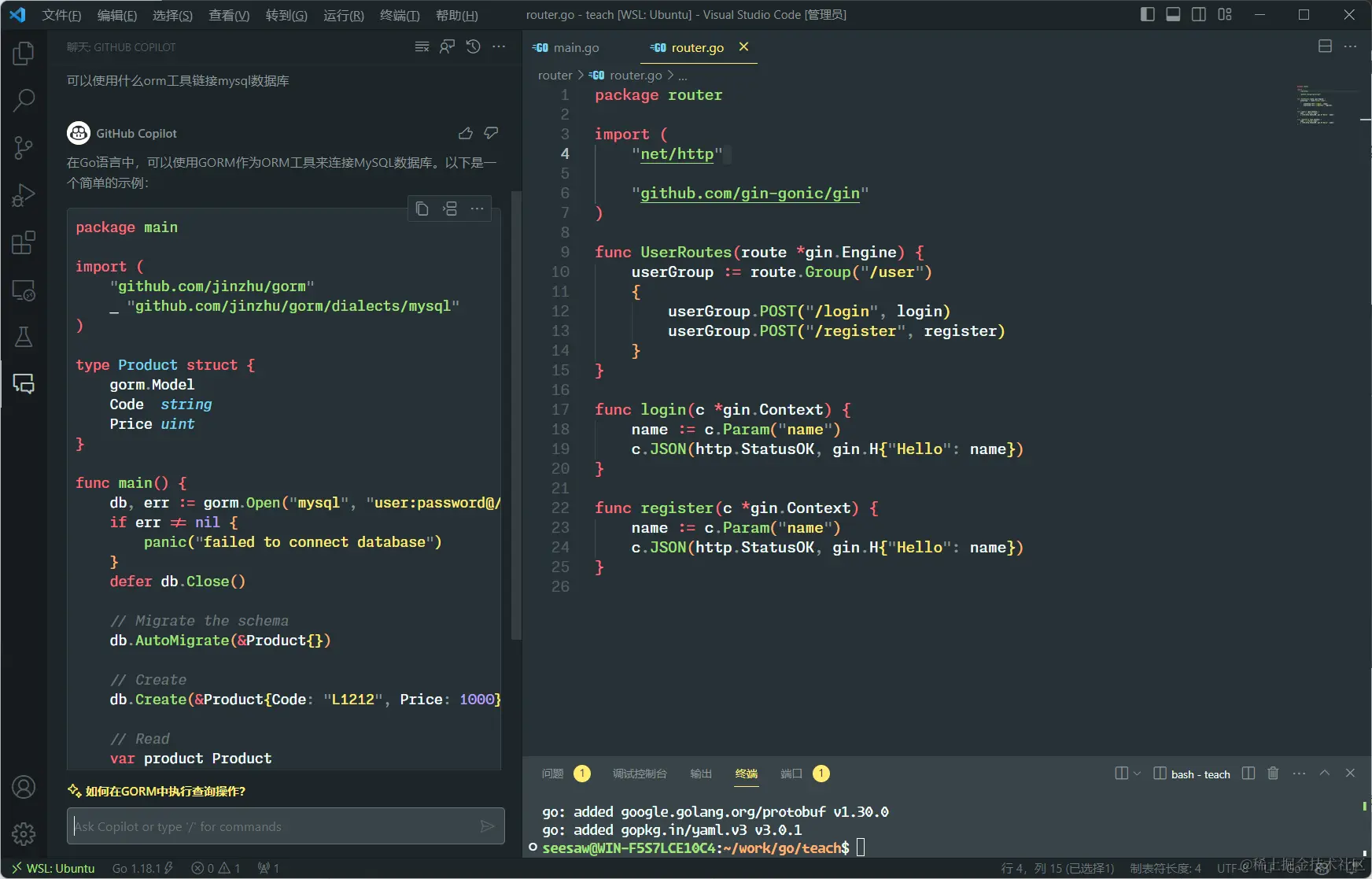
Task: Expand the breadcrumb ellipsis symbol list
Action: 683,76
